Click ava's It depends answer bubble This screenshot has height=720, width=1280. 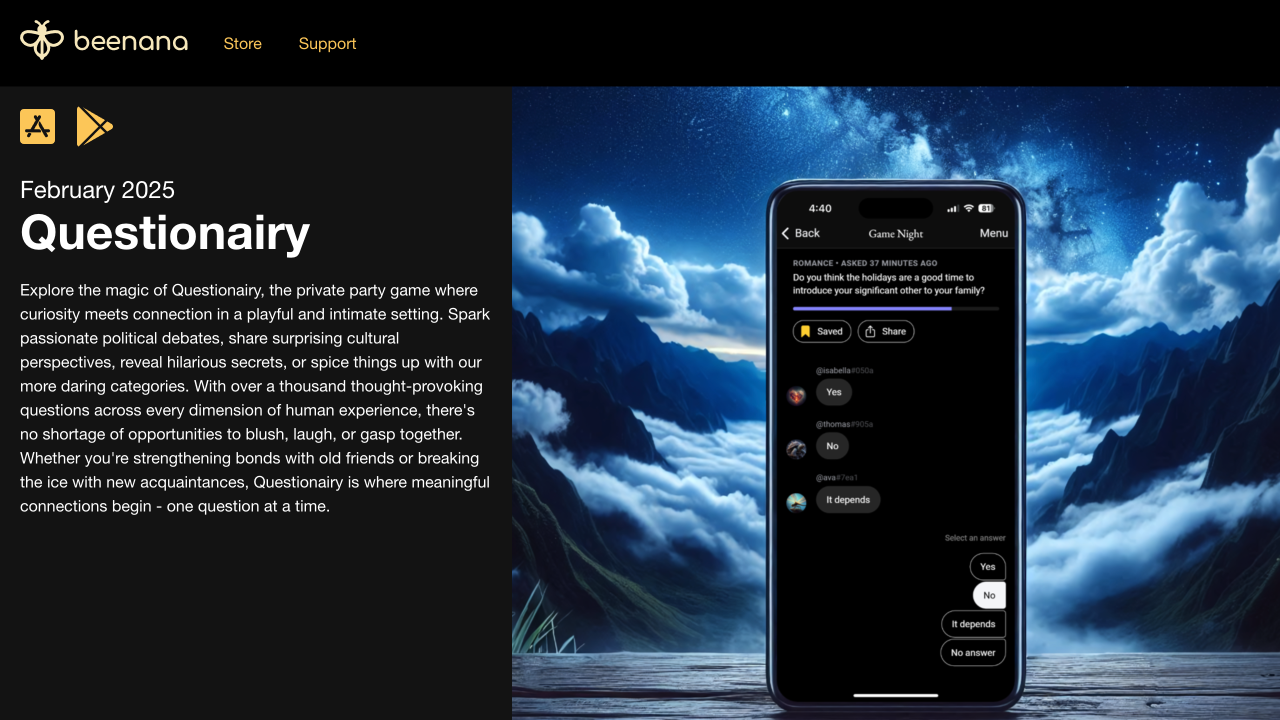848,500
